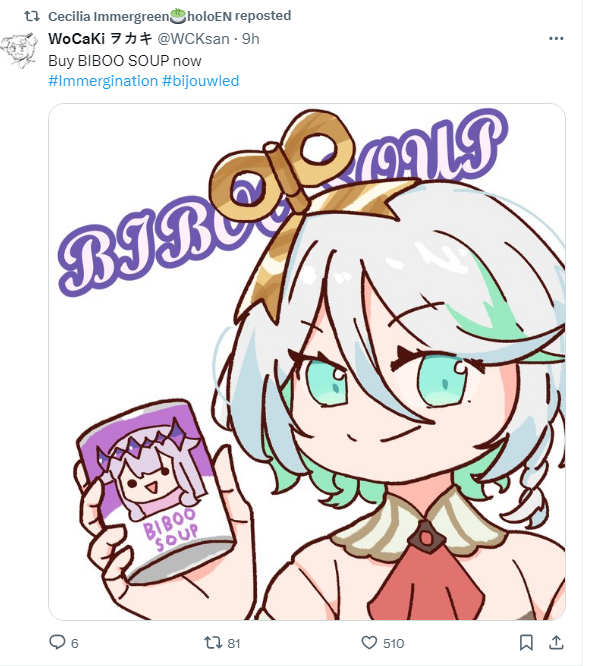Click the holoEN text in repost header
The image size is (589, 666).
coord(209,16)
